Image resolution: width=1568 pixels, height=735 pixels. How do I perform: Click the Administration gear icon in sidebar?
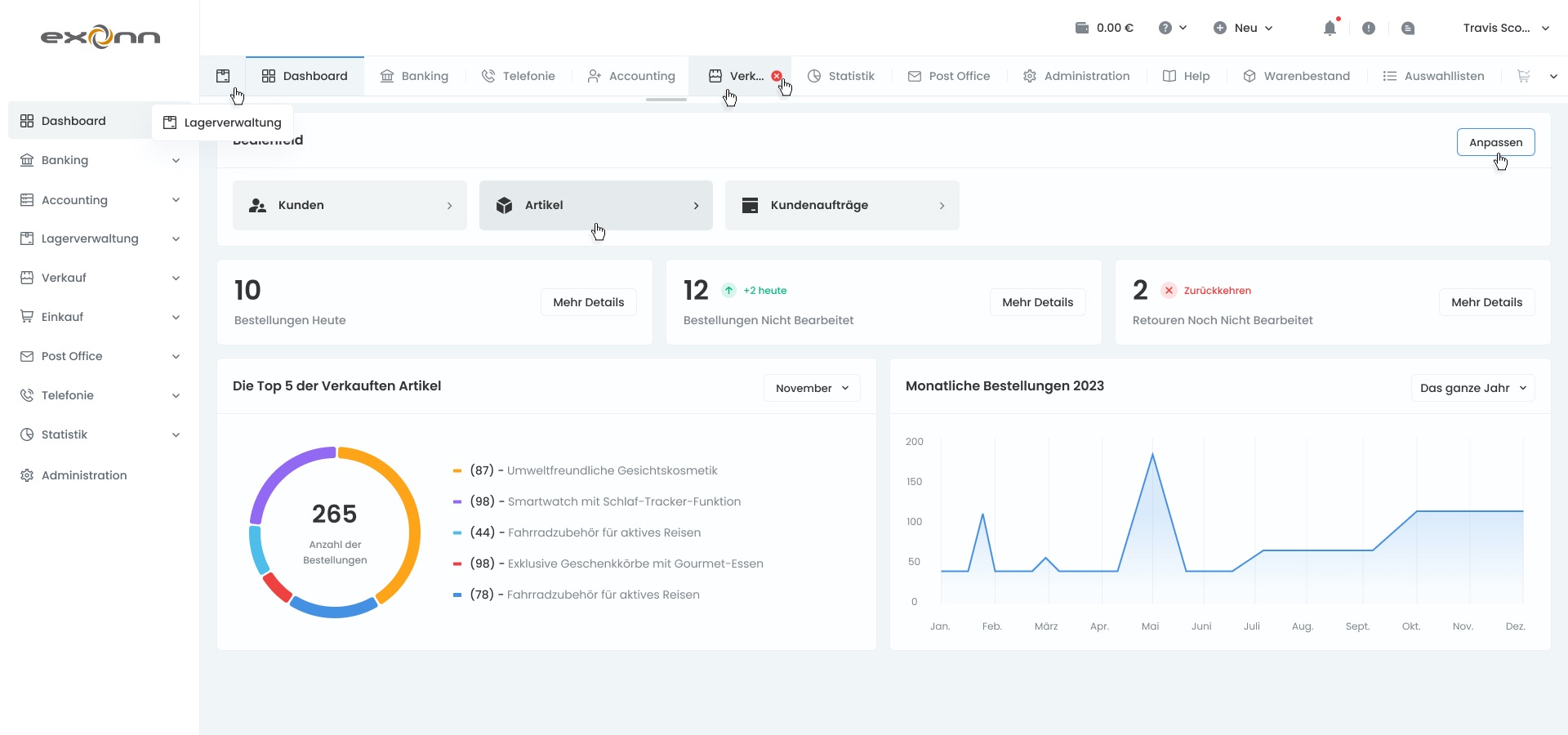[x=27, y=475]
